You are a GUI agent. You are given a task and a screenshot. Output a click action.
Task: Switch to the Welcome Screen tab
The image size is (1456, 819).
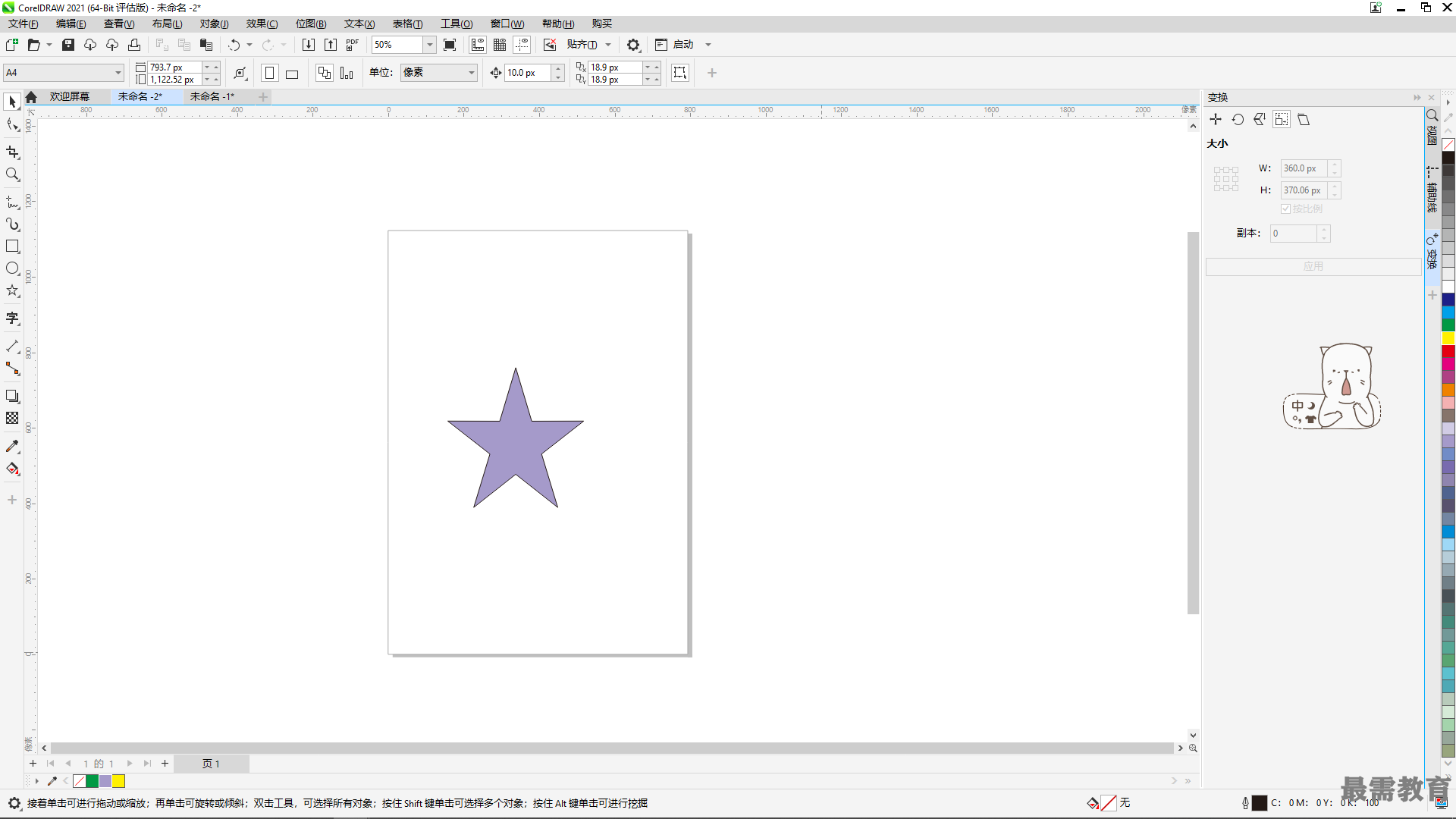pos(69,96)
